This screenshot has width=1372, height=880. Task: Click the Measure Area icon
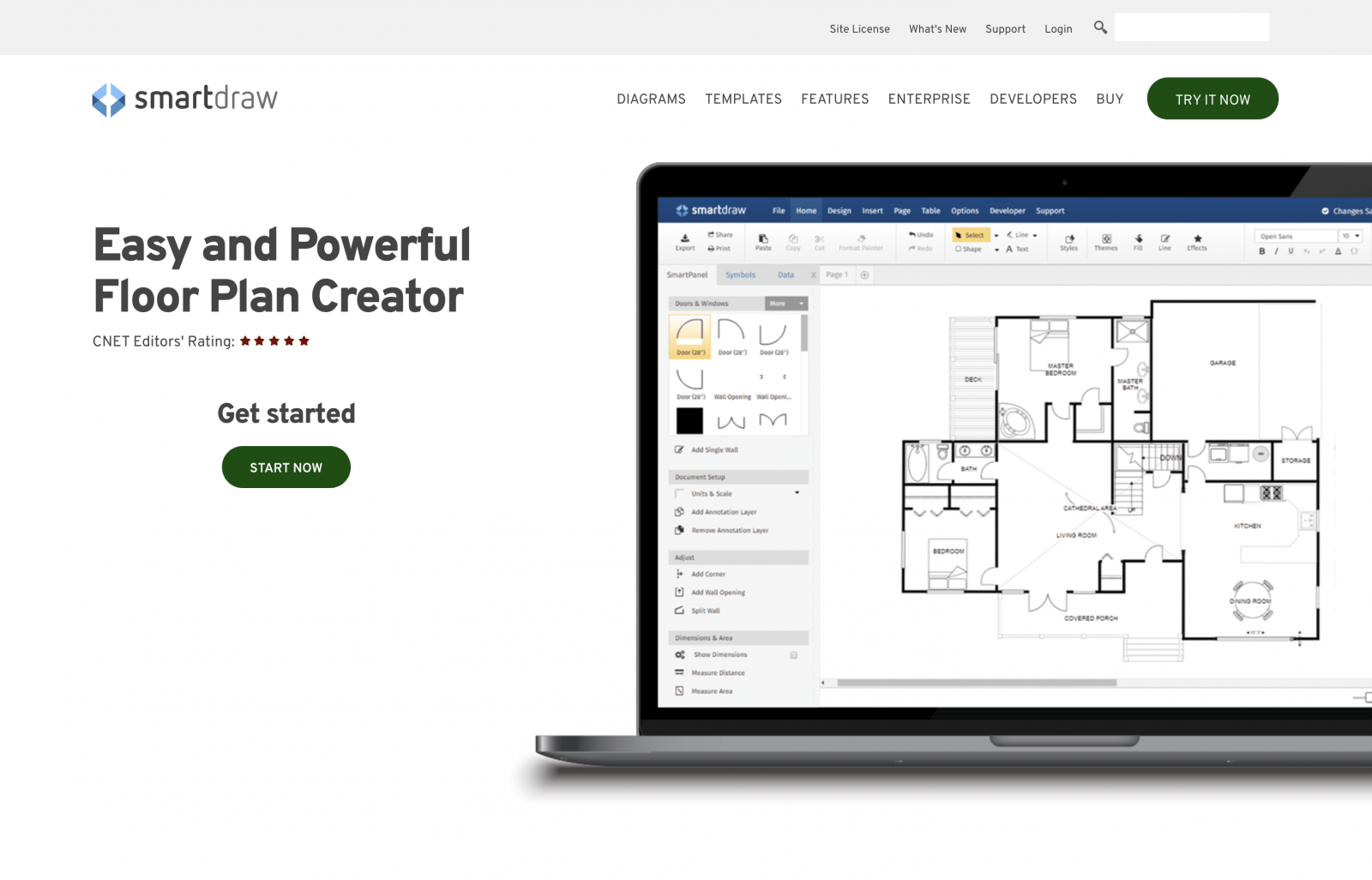point(679,691)
